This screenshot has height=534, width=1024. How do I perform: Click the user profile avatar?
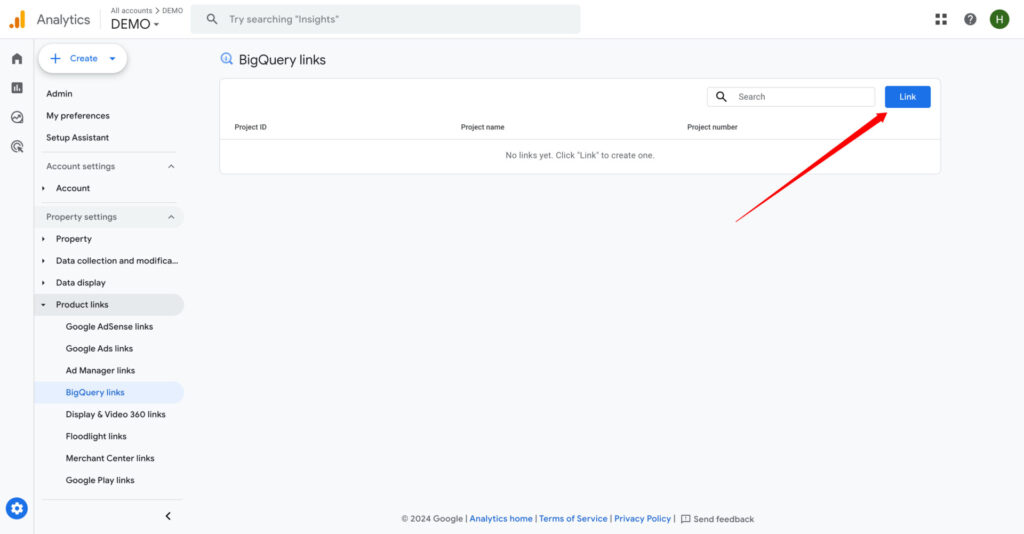(999, 19)
